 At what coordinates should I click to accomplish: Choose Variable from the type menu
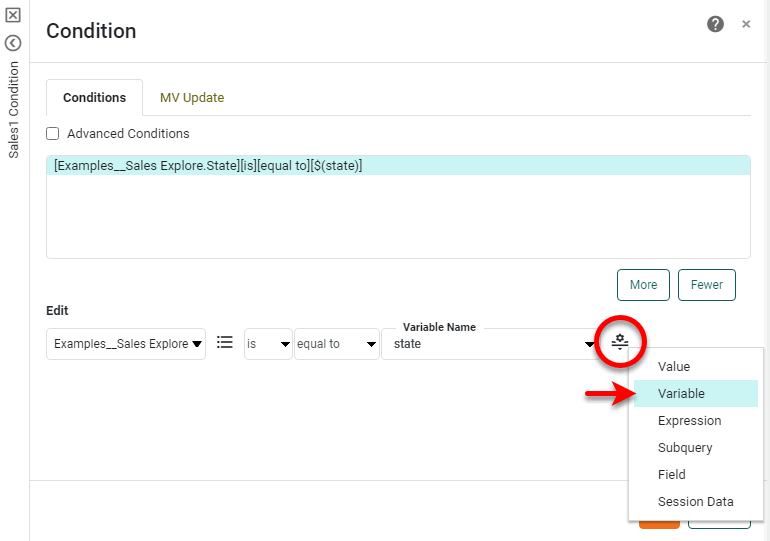[x=681, y=394]
